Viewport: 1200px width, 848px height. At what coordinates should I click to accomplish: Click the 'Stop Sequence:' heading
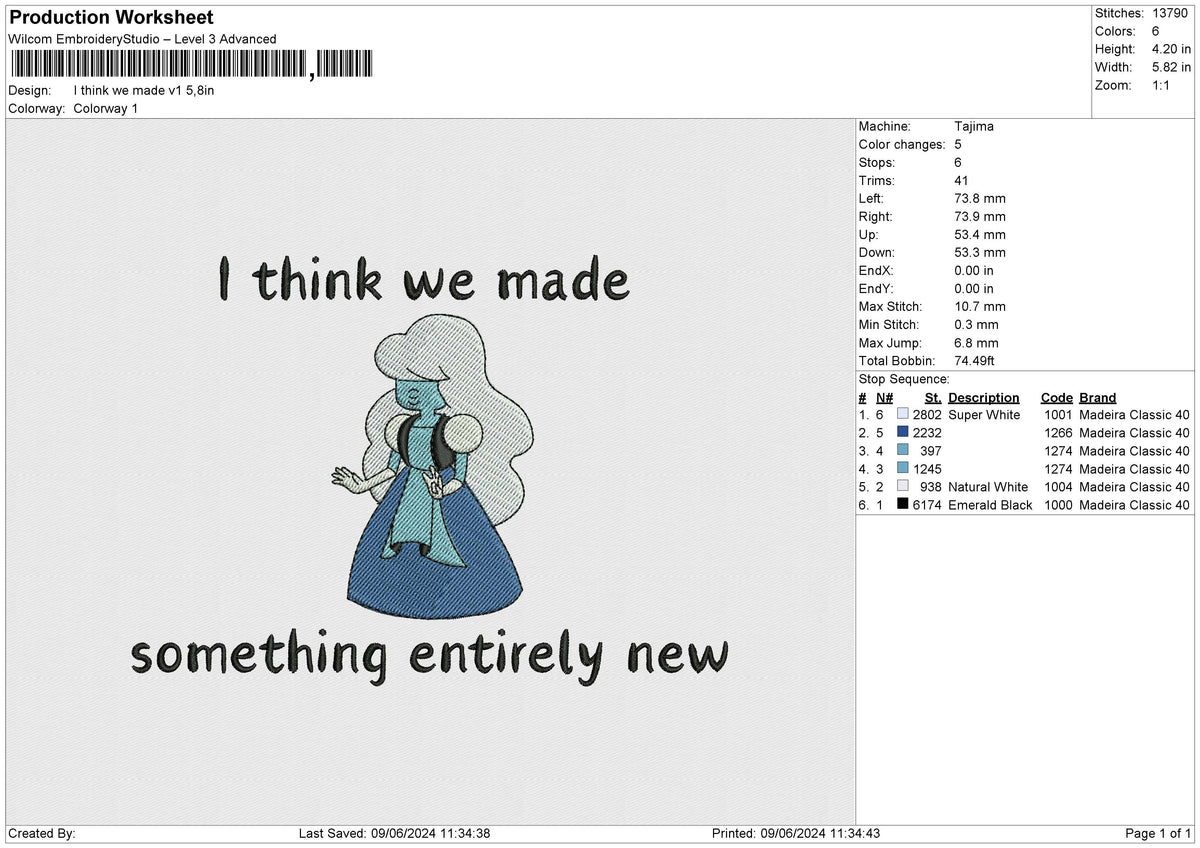coord(903,379)
